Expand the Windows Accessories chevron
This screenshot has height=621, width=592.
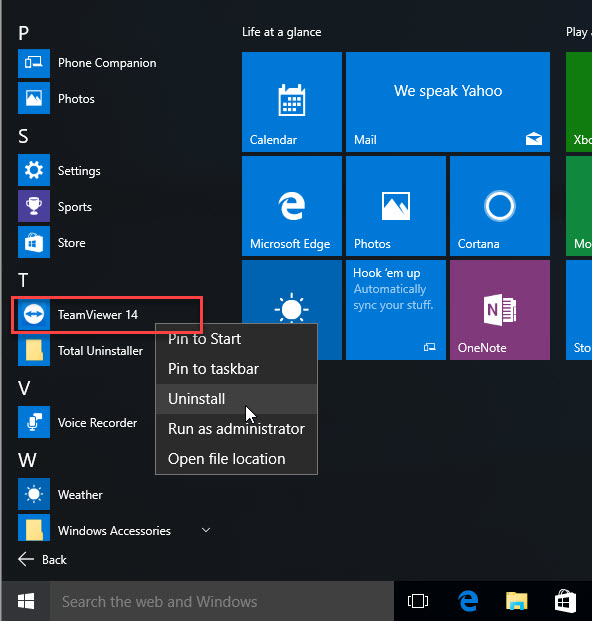(206, 530)
